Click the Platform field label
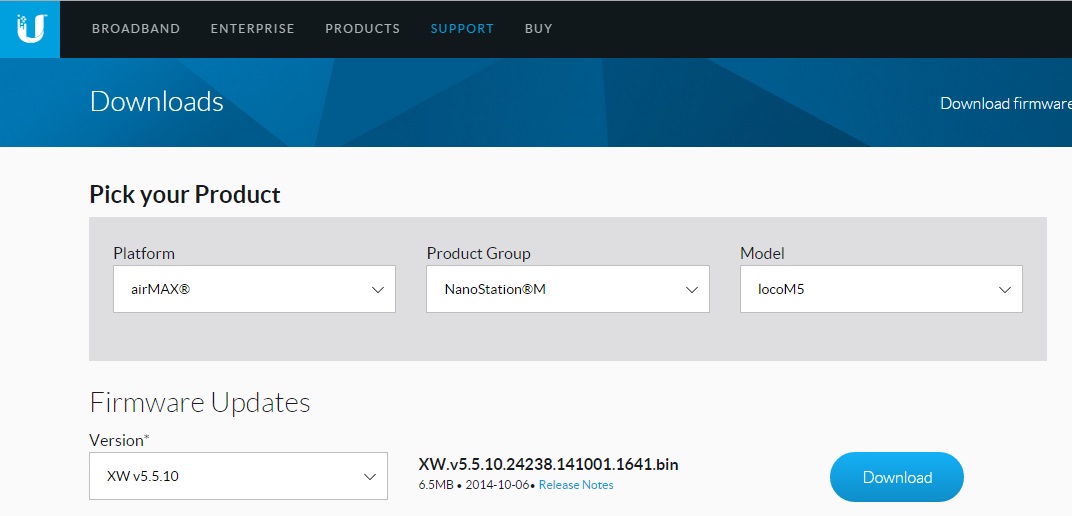The width and height of the screenshot is (1072, 516). tap(144, 253)
